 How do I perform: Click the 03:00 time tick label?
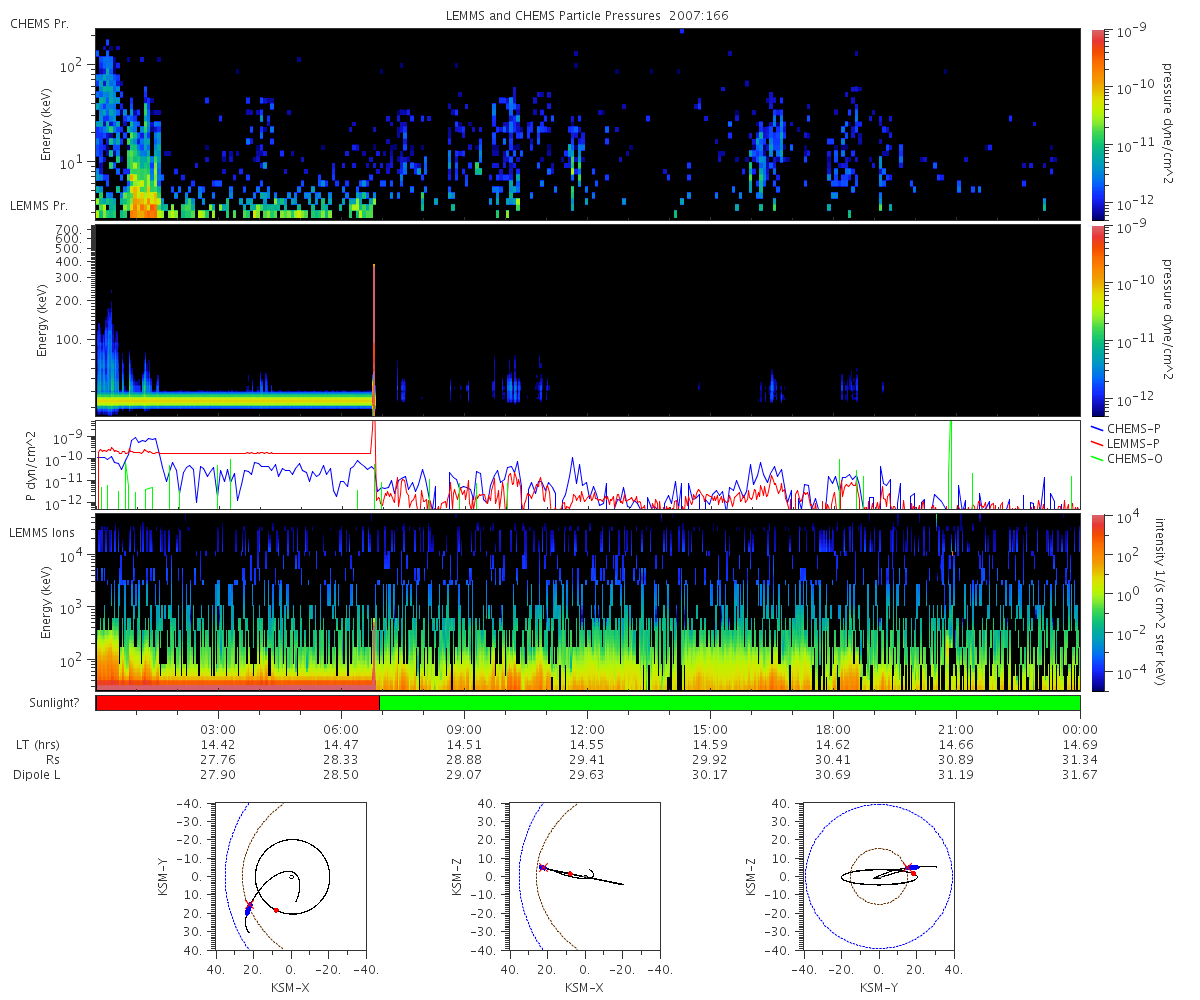(218, 729)
